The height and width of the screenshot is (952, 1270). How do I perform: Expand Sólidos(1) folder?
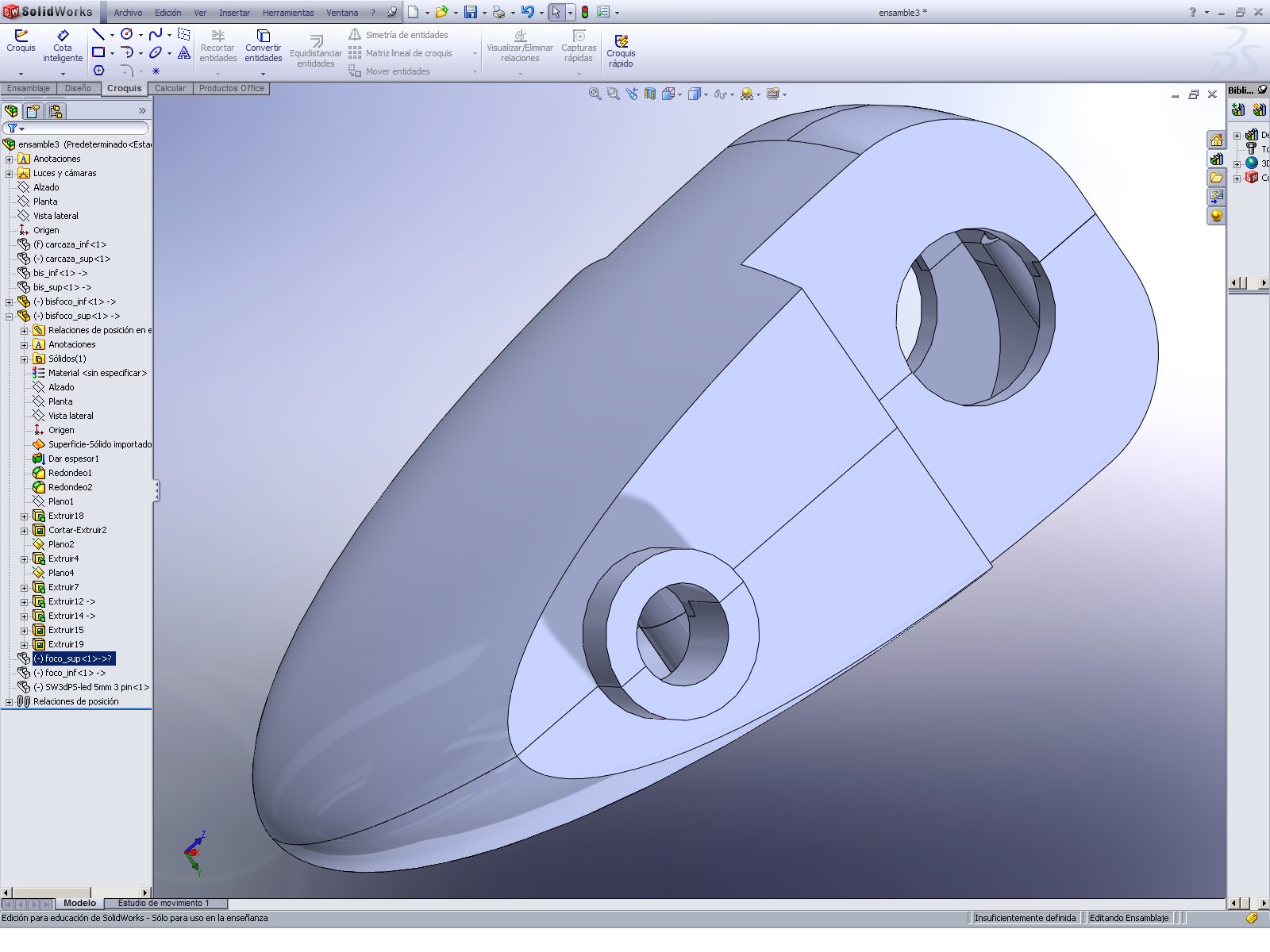pos(24,359)
